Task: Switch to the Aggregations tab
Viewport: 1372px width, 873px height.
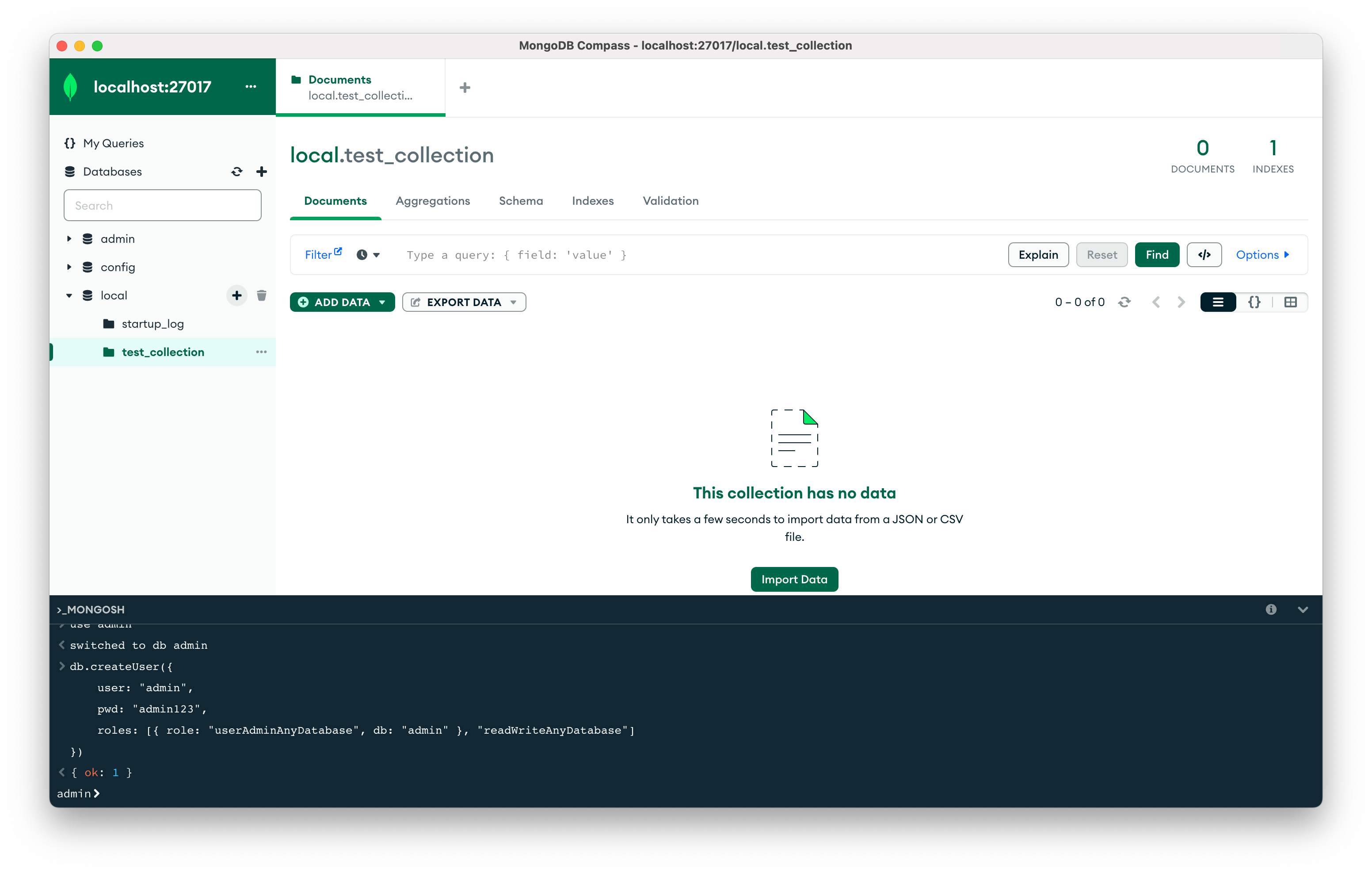Action: coord(432,201)
